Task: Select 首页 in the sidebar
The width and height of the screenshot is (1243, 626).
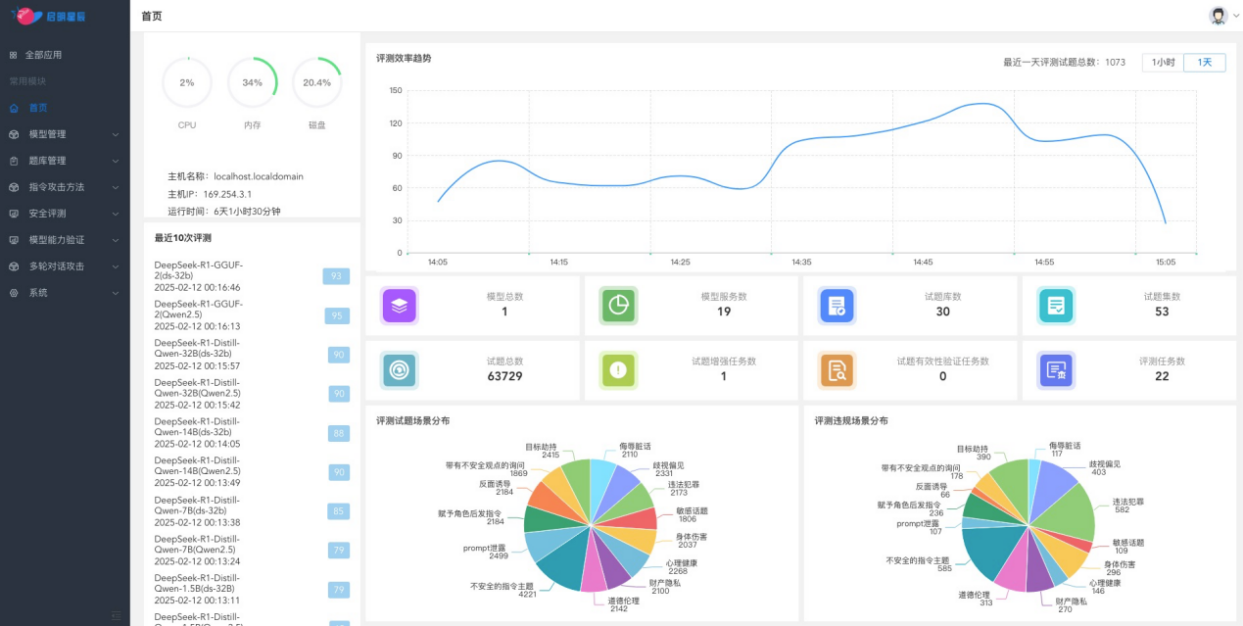Action: point(38,108)
